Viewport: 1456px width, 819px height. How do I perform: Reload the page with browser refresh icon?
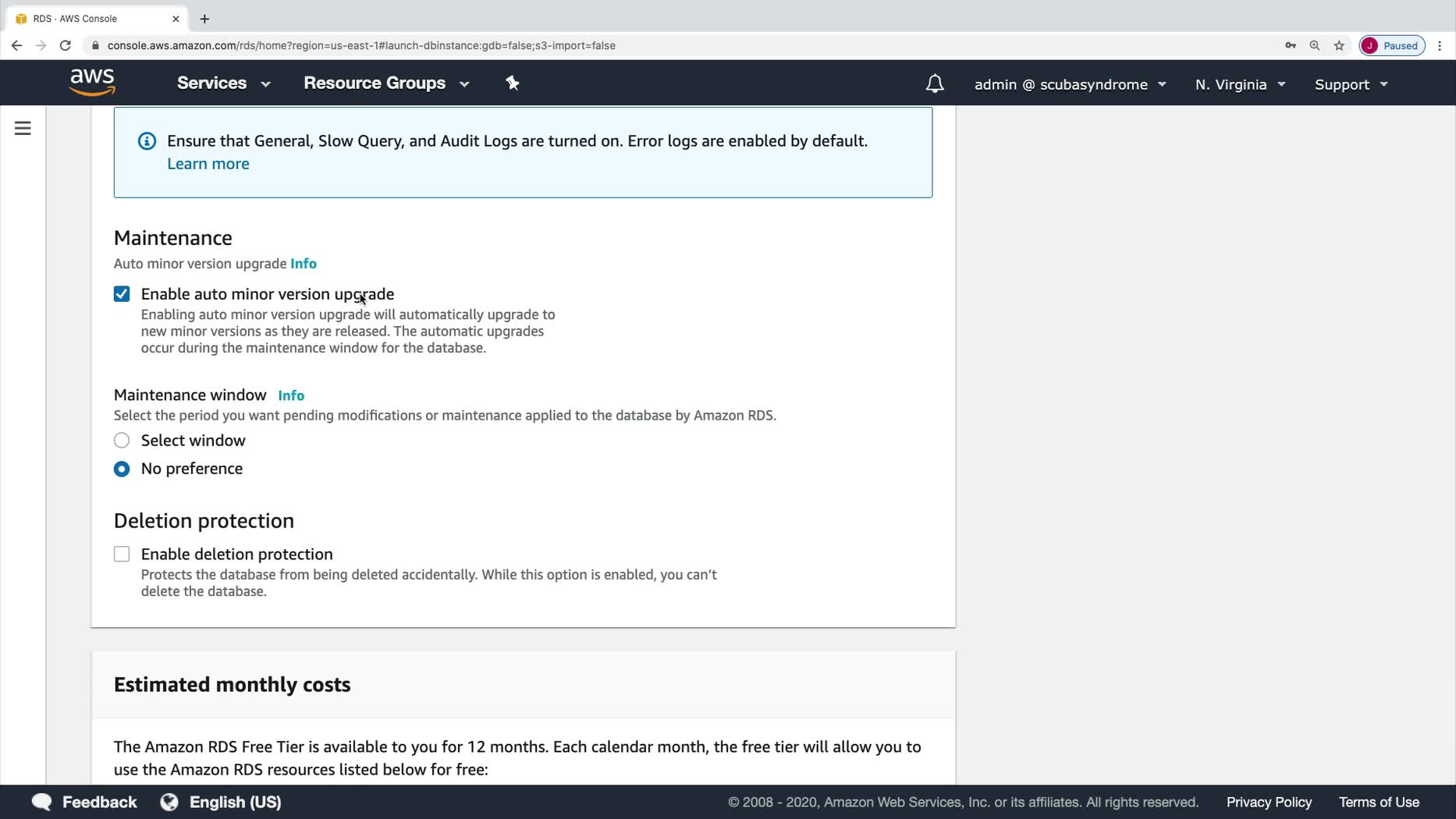(x=66, y=45)
